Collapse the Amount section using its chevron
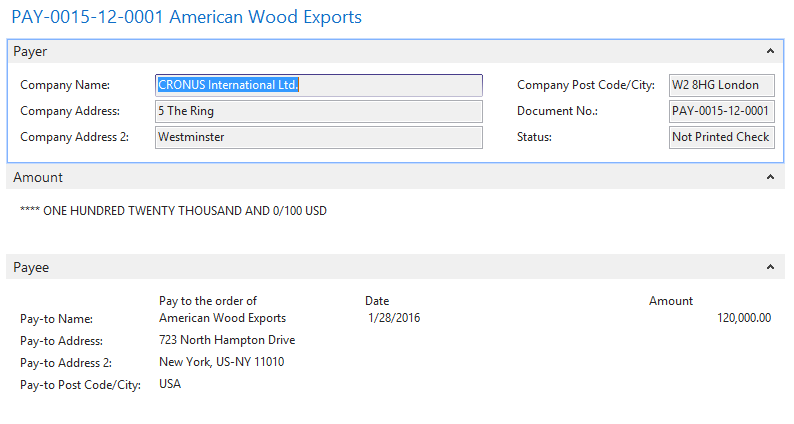Viewport: 794px width, 424px height. point(770,177)
